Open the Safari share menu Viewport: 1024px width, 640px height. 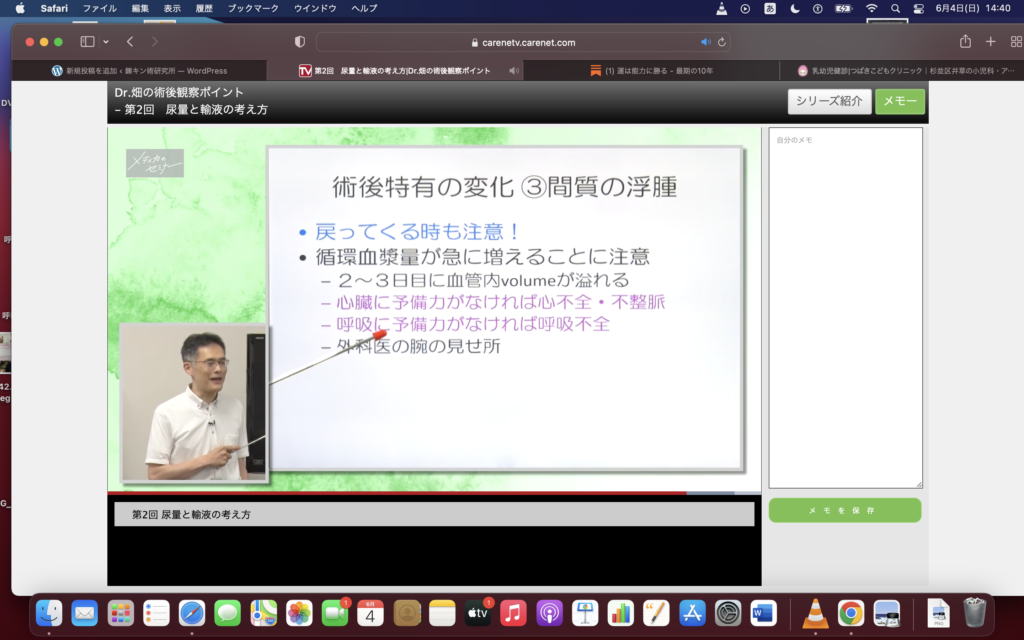[965, 42]
